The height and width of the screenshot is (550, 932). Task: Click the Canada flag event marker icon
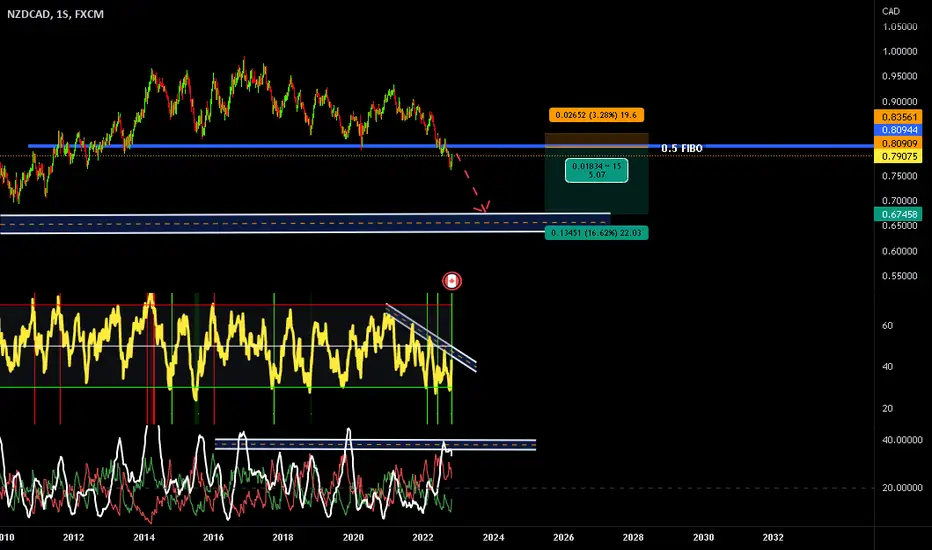(452, 281)
